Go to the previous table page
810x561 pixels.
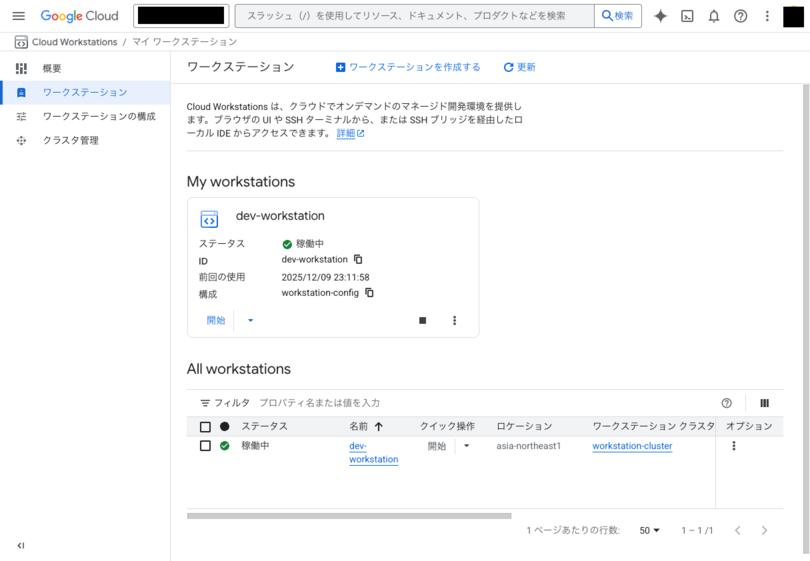pyautogui.click(x=738, y=531)
